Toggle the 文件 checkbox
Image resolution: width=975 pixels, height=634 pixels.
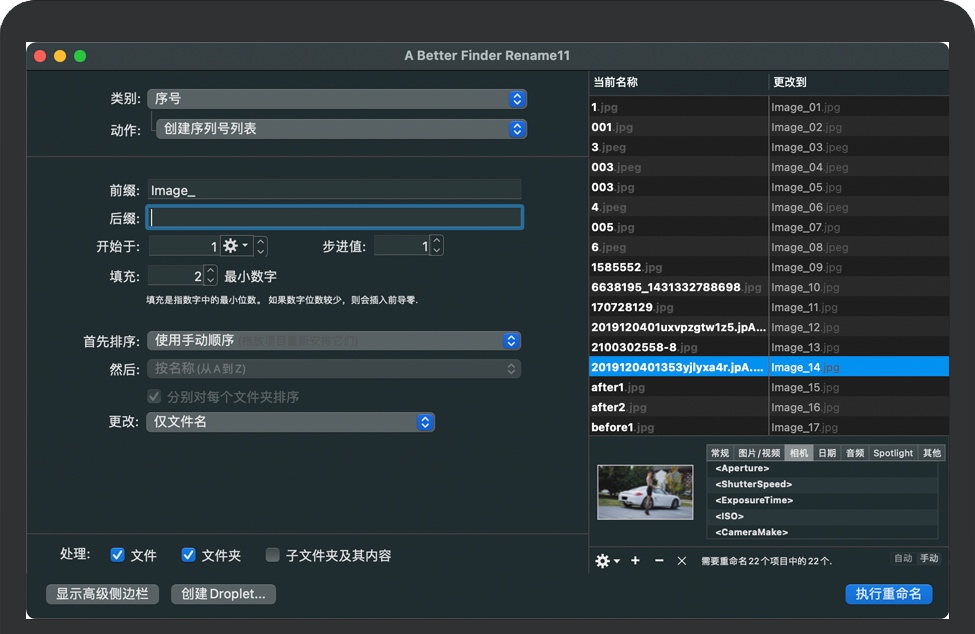click(118, 555)
